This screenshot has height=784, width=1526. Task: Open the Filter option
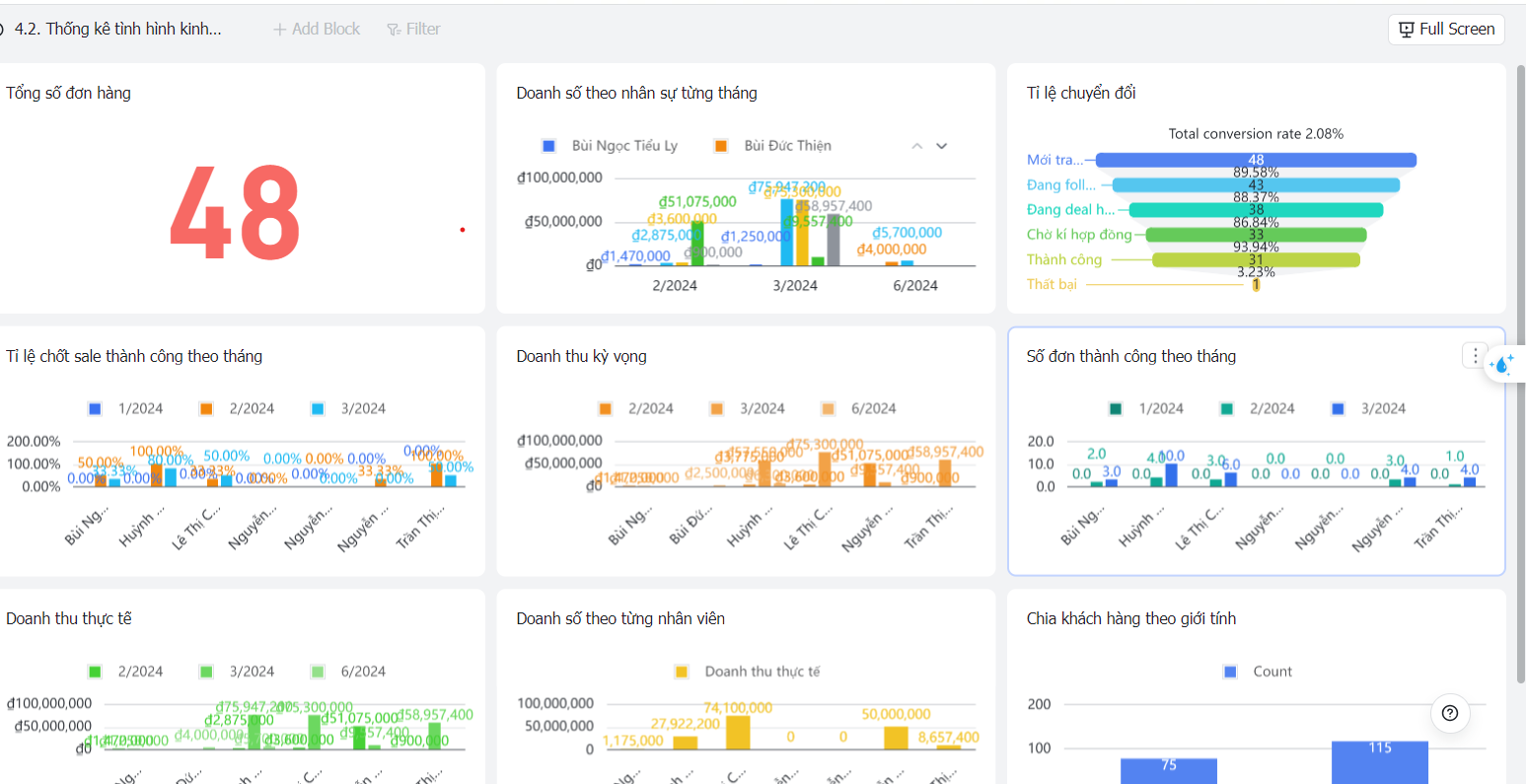(x=413, y=30)
